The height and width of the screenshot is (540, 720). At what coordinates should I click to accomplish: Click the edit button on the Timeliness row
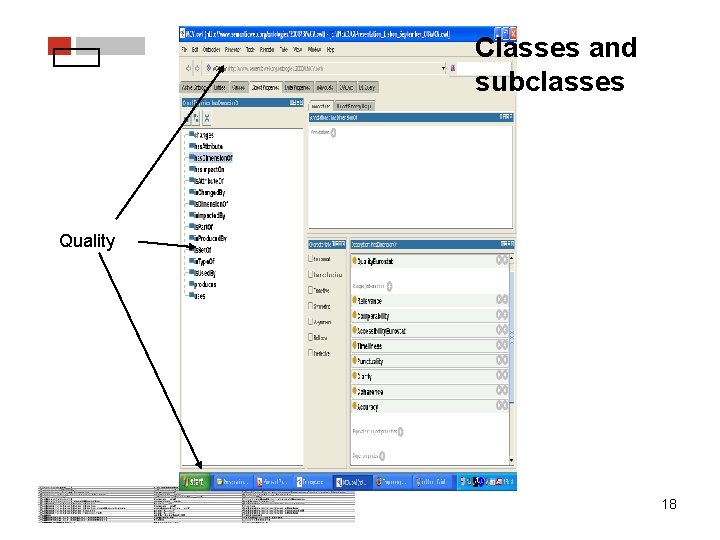click(505, 345)
